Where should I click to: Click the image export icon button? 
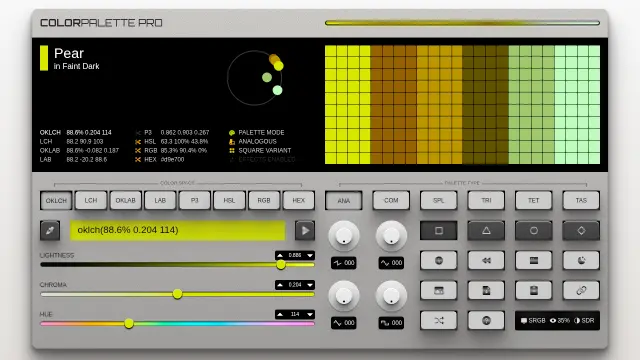point(439,291)
